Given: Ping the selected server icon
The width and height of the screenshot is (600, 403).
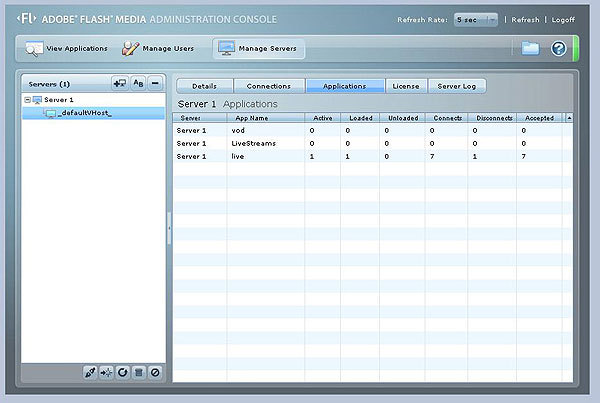Looking at the screenshot, I should coord(106,372).
